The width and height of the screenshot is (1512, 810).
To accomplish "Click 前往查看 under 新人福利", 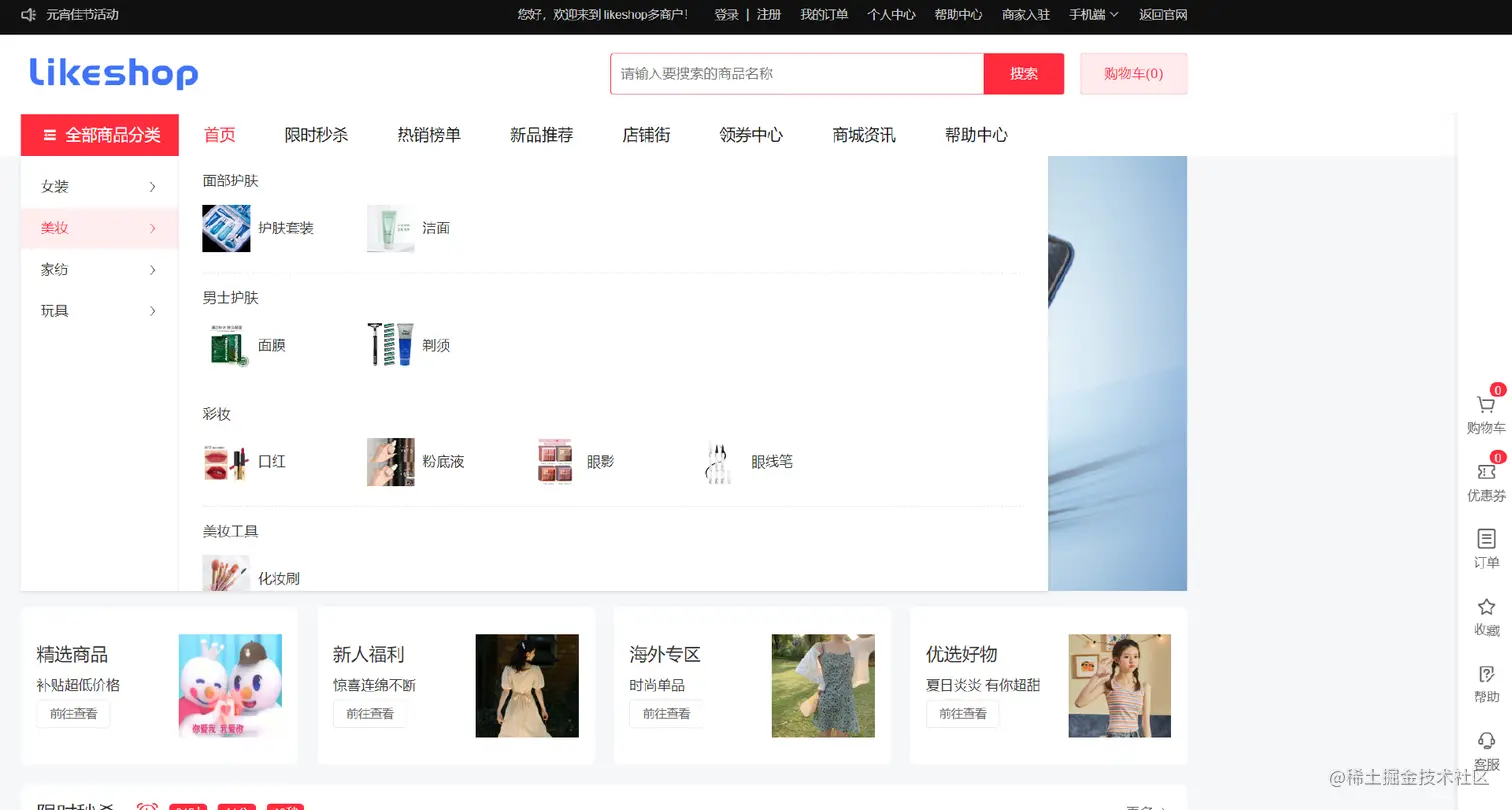I will pos(370,714).
